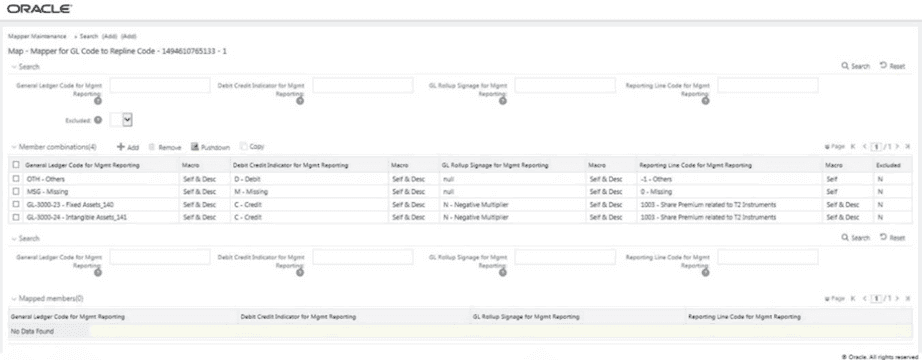Viewport: 922px width, 360px height.
Task: Open help for GL Rollup Signage in the search above Mapped members
Action: tap(503, 272)
